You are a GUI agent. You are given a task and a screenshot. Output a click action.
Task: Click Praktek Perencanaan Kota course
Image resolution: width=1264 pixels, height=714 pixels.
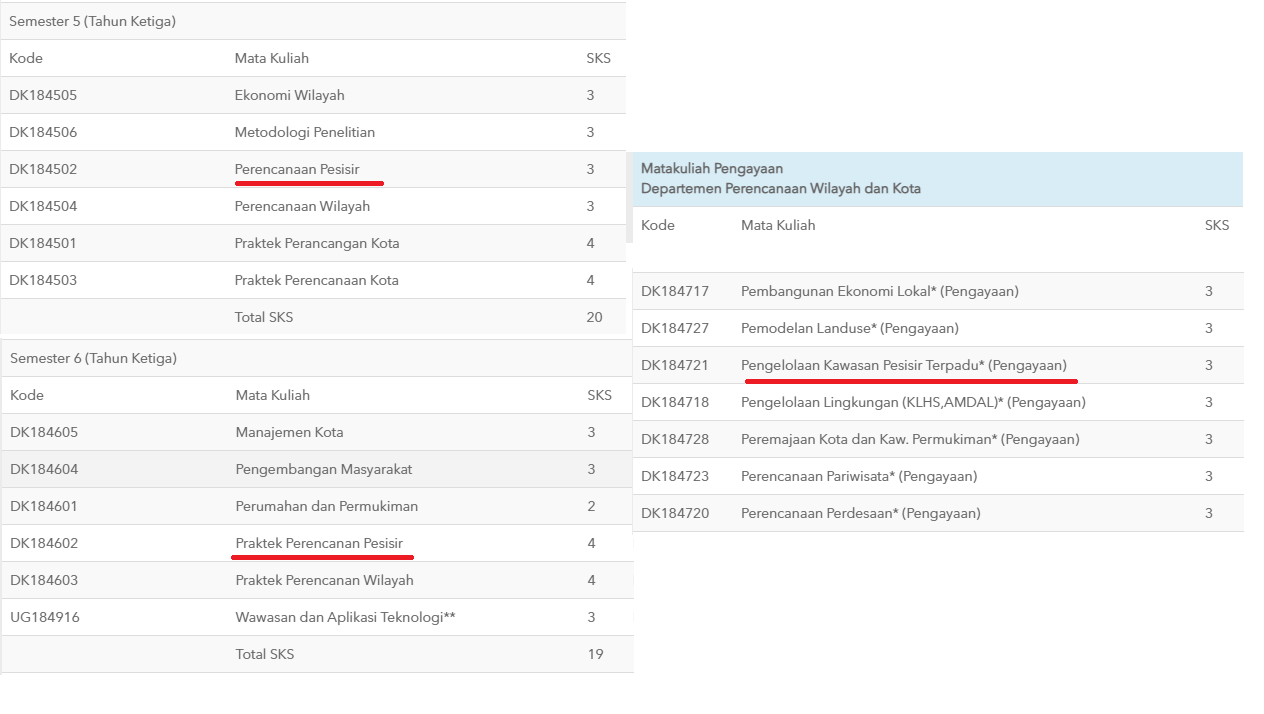tap(316, 280)
